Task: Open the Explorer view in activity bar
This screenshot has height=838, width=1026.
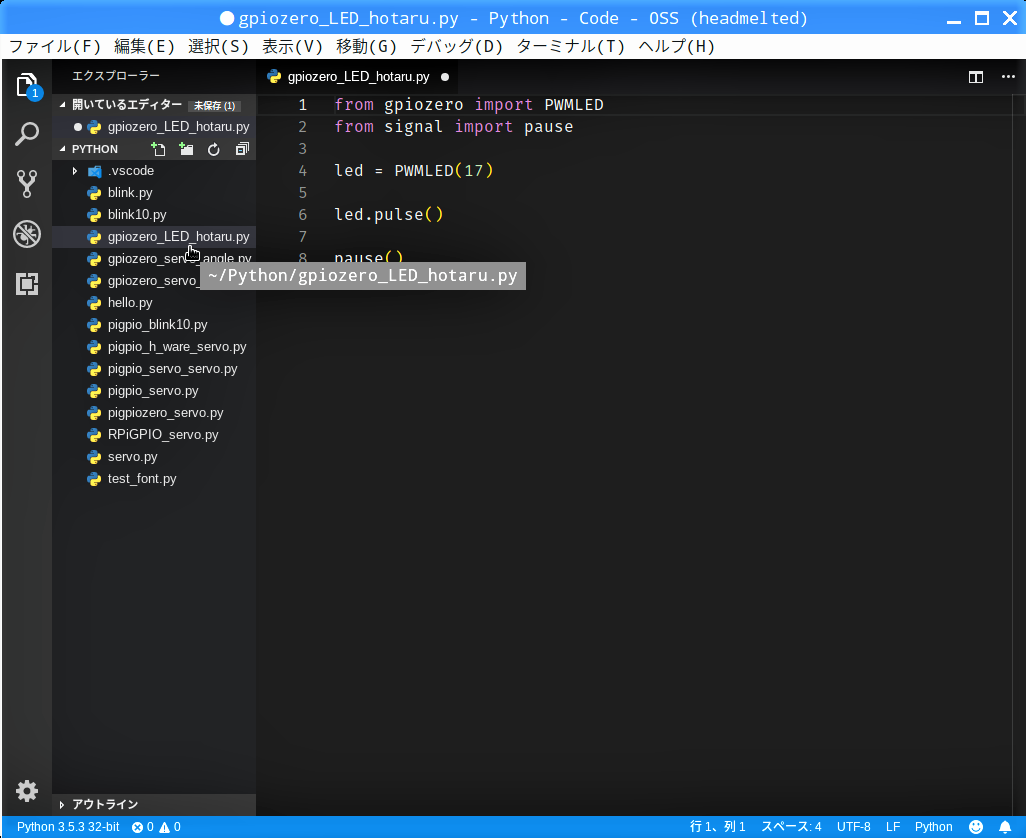Action: point(27,85)
